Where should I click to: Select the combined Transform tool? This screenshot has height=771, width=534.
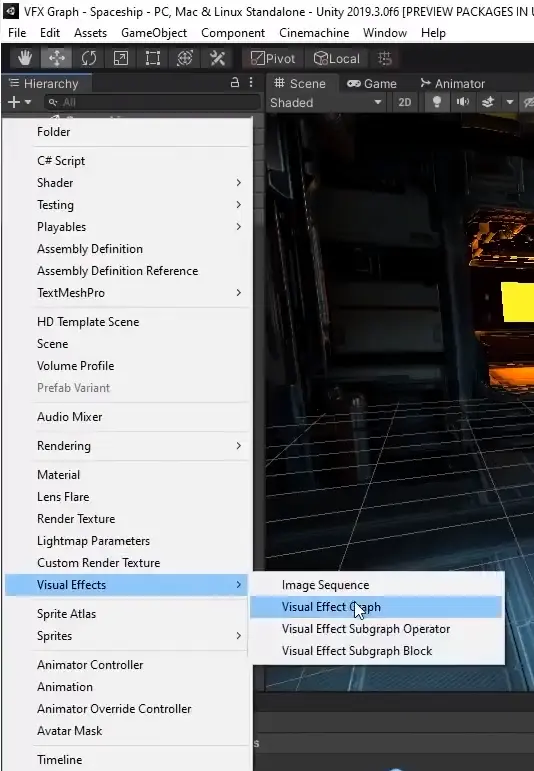click(x=185, y=59)
